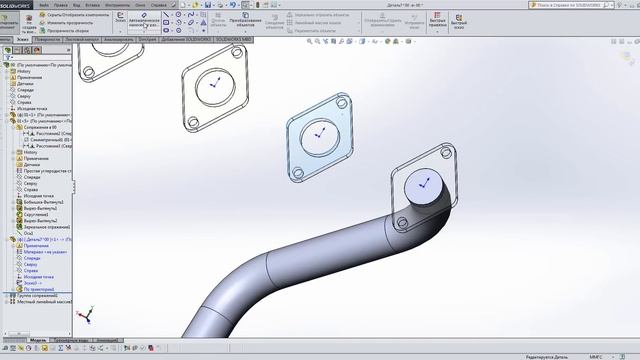Click the Save icon in top toolbar
The height and width of the screenshot is (360, 640).
[208, 5]
